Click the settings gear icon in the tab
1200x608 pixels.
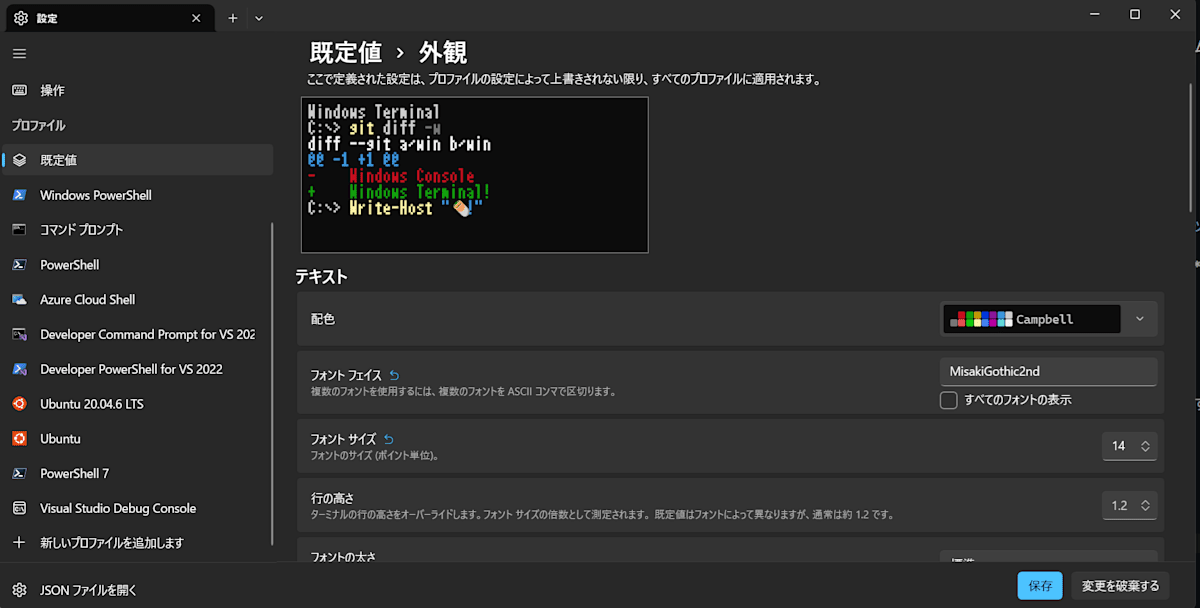(x=21, y=17)
